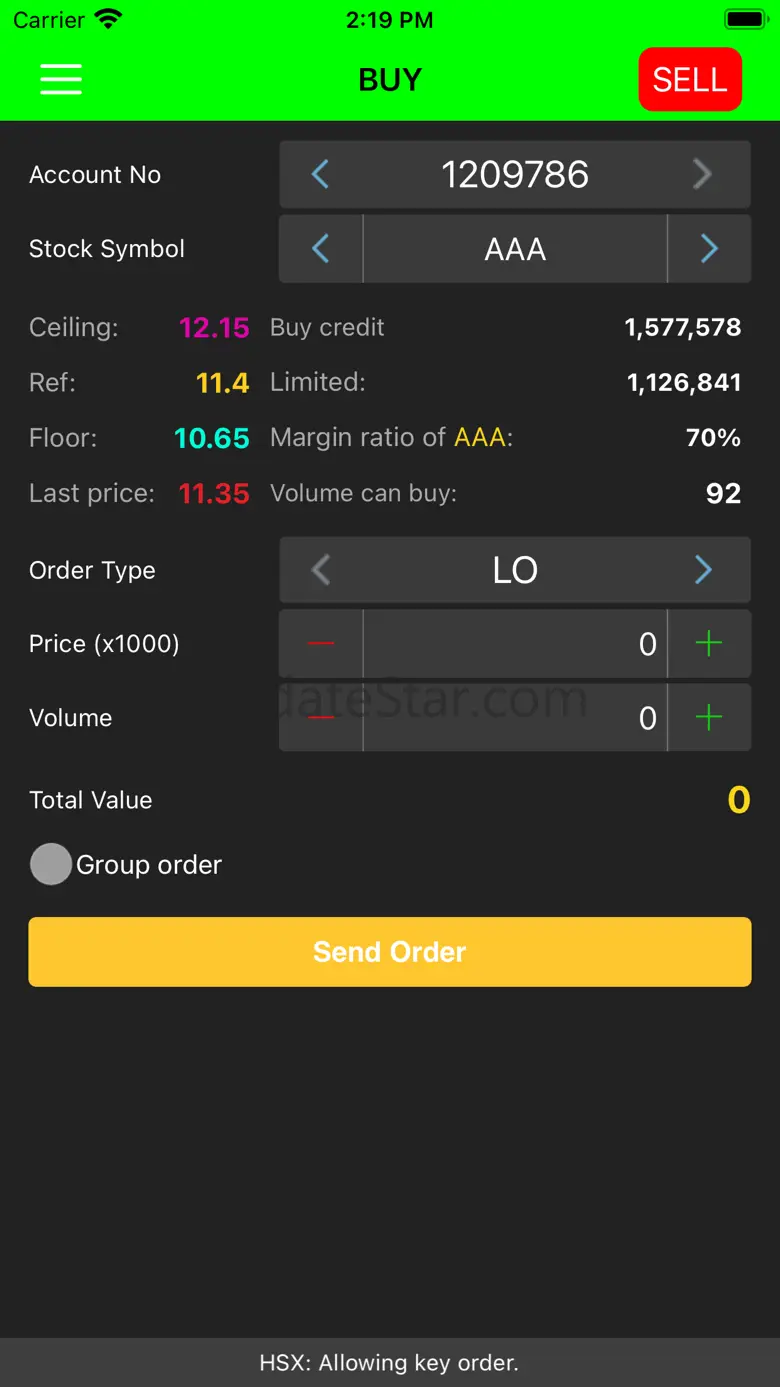Go to previous account number

point(320,174)
